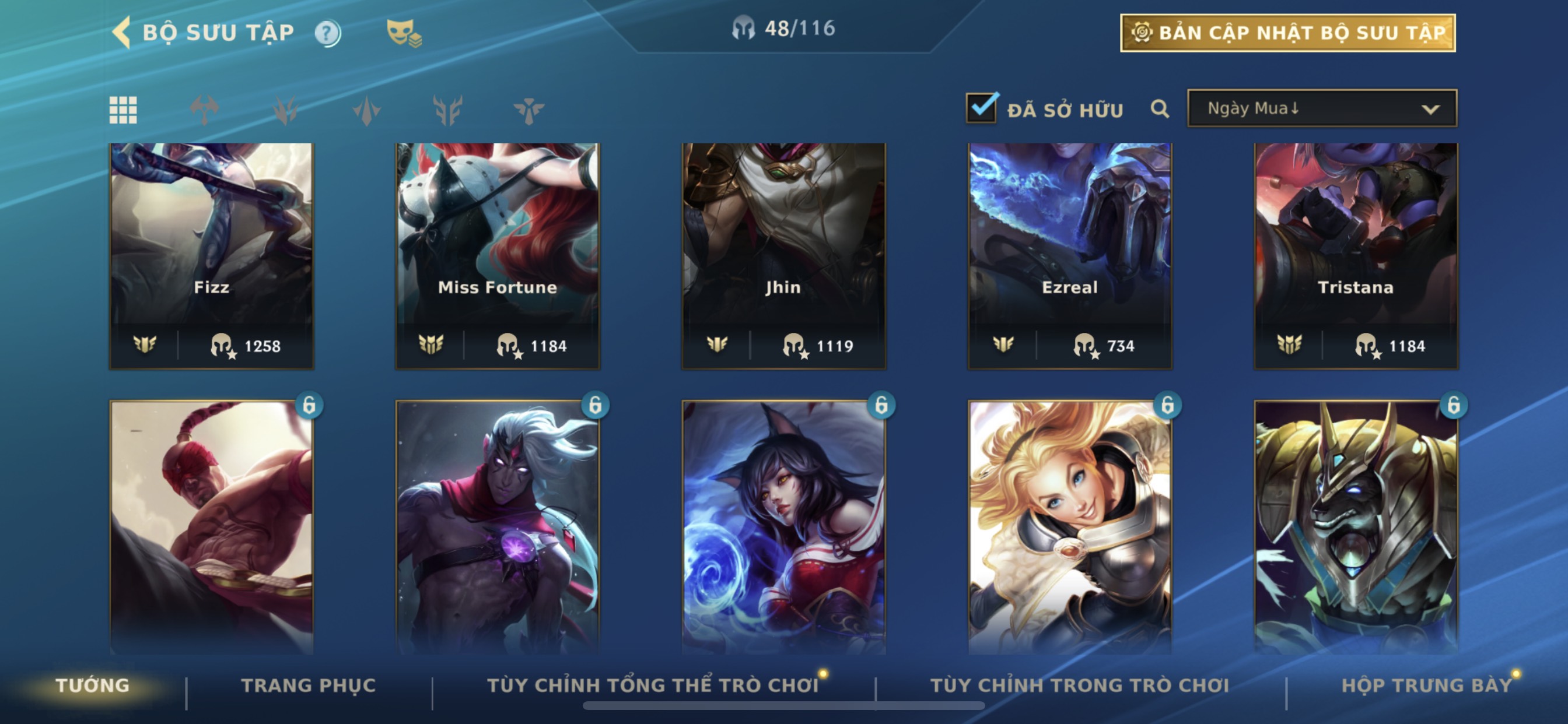Select the fourth role filter icon from the grid

(447, 110)
